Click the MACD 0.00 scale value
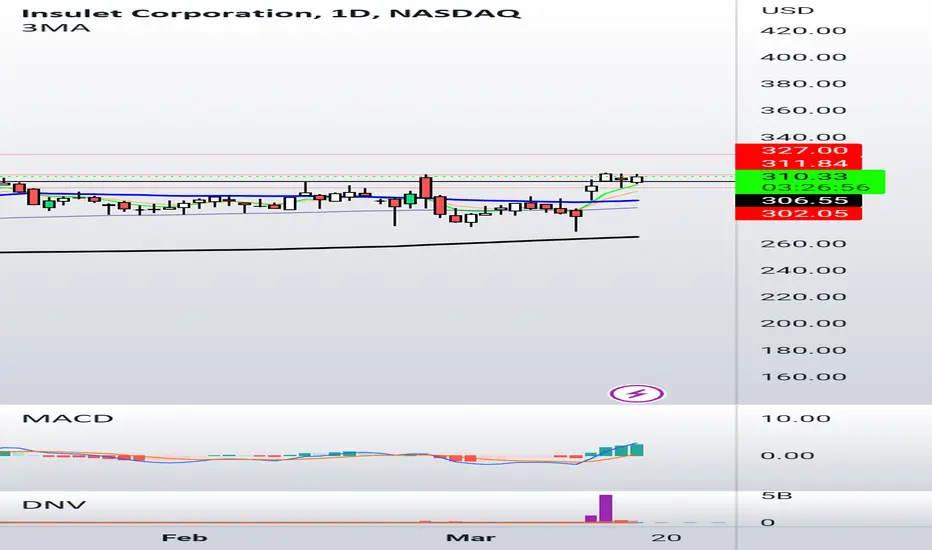Viewport: 932px width, 550px height. [788, 456]
